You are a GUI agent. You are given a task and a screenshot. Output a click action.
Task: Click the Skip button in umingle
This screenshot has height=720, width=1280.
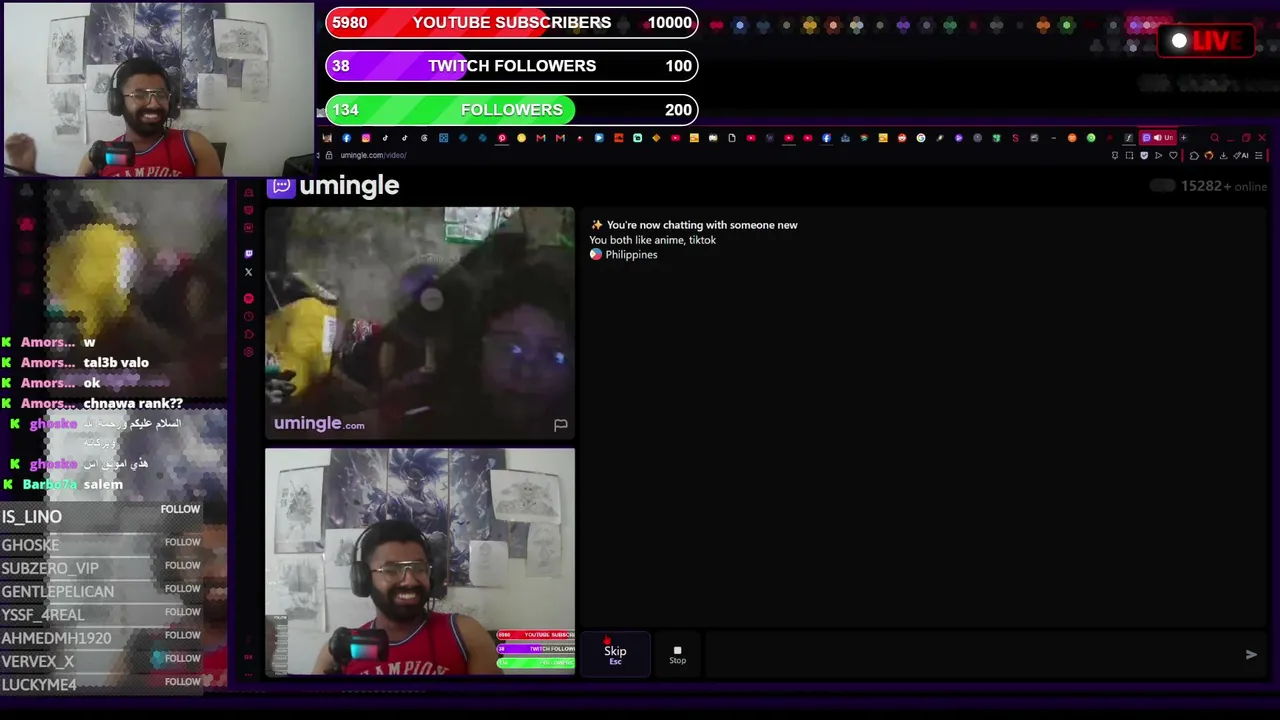pos(615,654)
